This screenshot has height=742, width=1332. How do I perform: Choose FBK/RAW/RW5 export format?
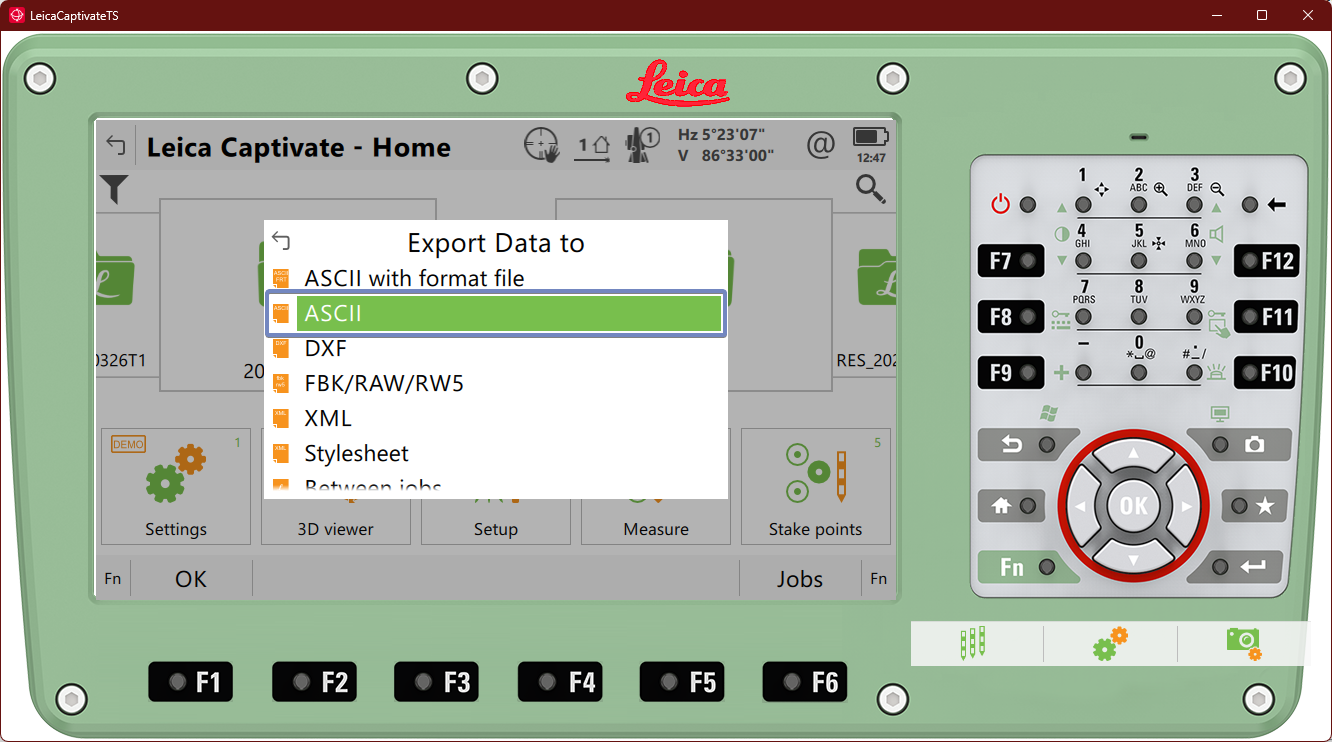[496, 383]
